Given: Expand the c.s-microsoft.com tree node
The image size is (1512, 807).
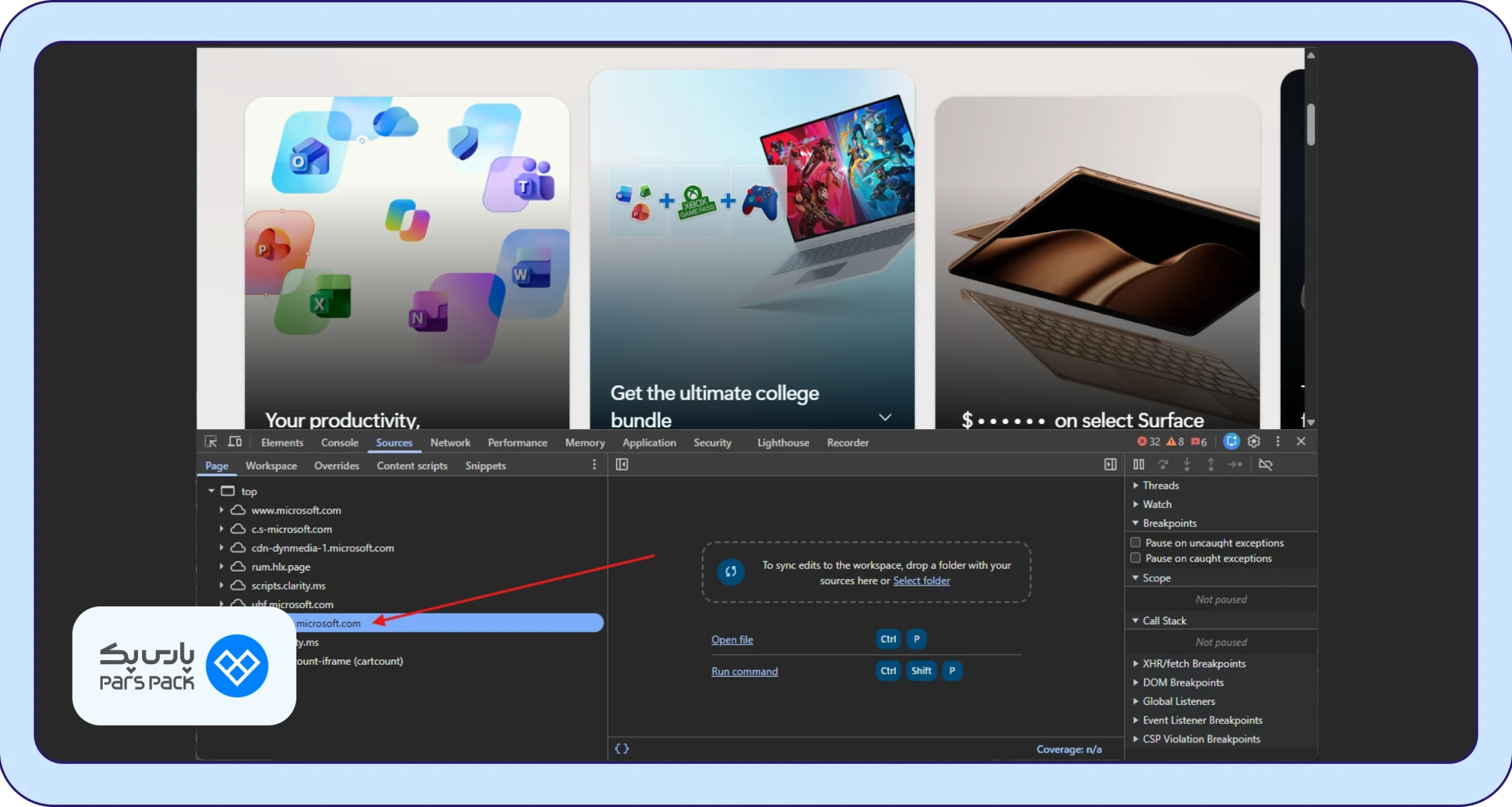Looking at the screenshot, I should click(x=221, y=528).
